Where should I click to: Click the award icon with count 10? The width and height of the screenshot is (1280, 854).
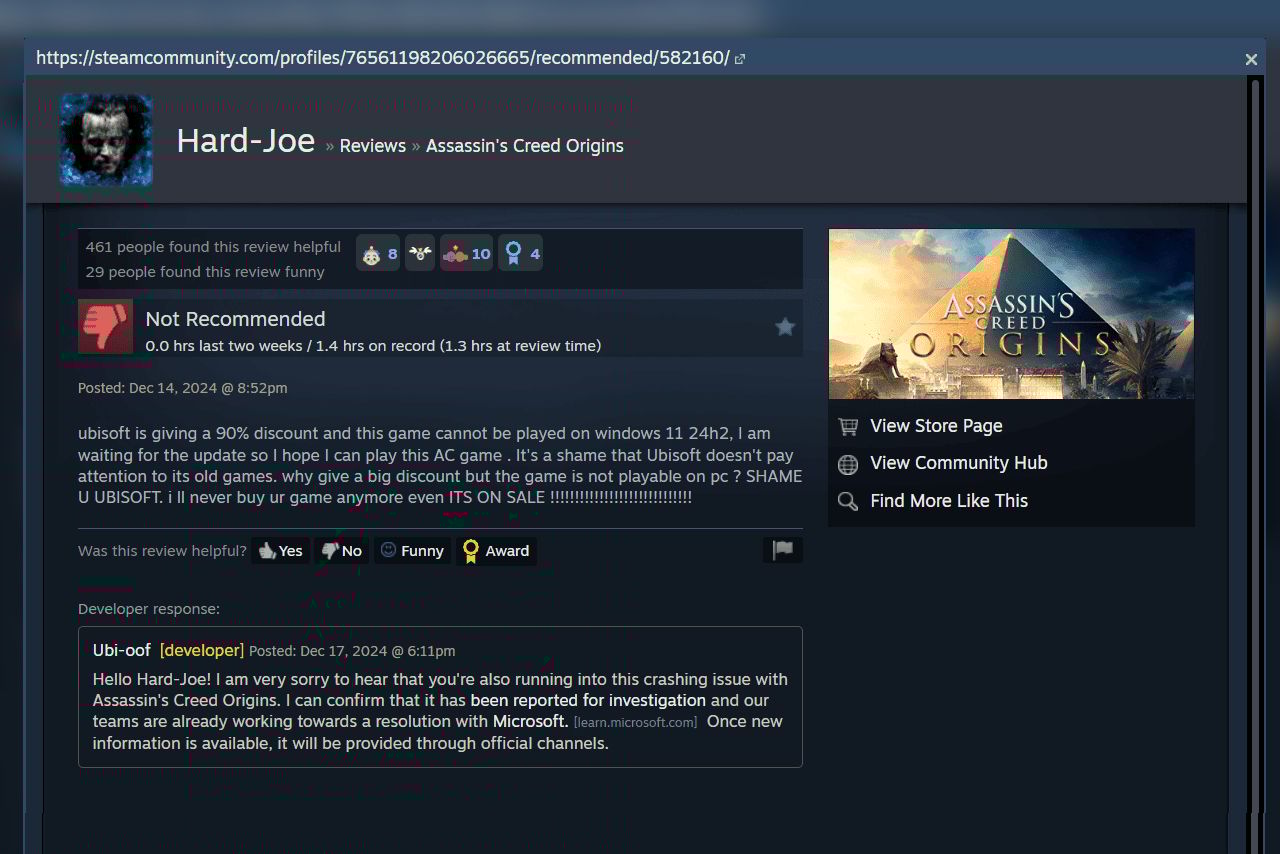tap(466, 254)
